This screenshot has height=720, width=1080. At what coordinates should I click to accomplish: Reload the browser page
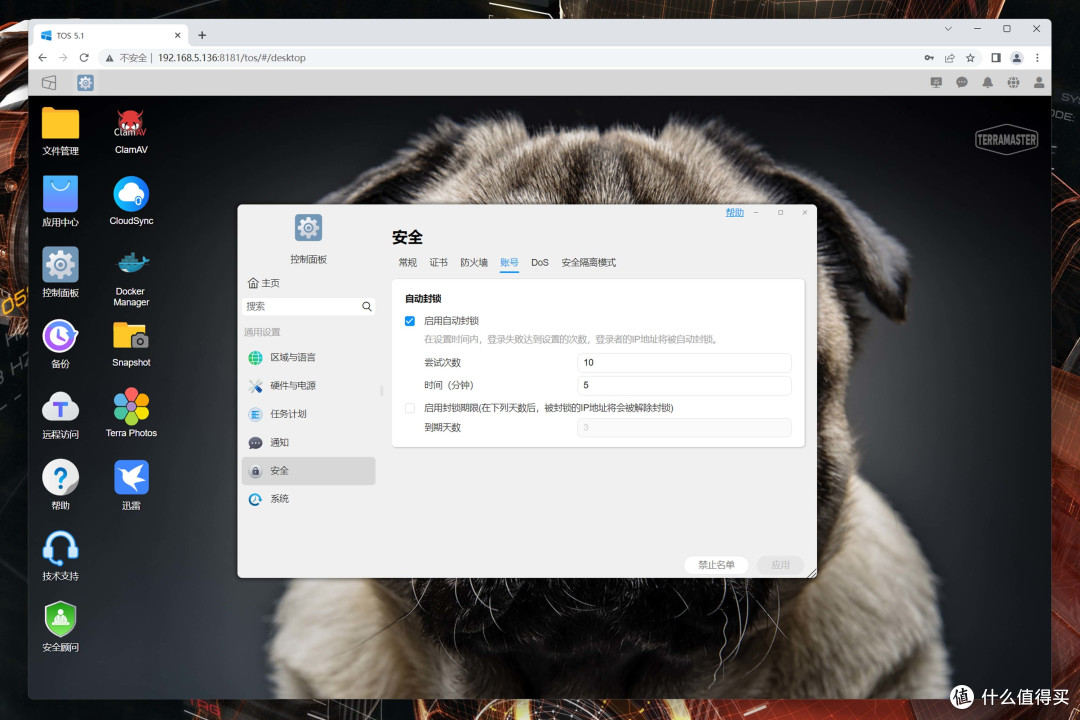(x=84, y=58)
